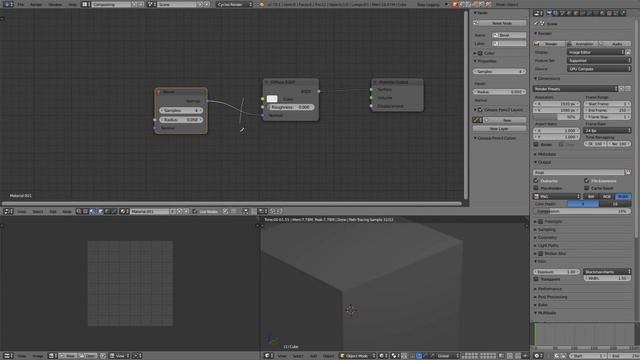This screenshot has width=640, height=360.
Task: Open Select menu in node editor
Action: [38, 211]
